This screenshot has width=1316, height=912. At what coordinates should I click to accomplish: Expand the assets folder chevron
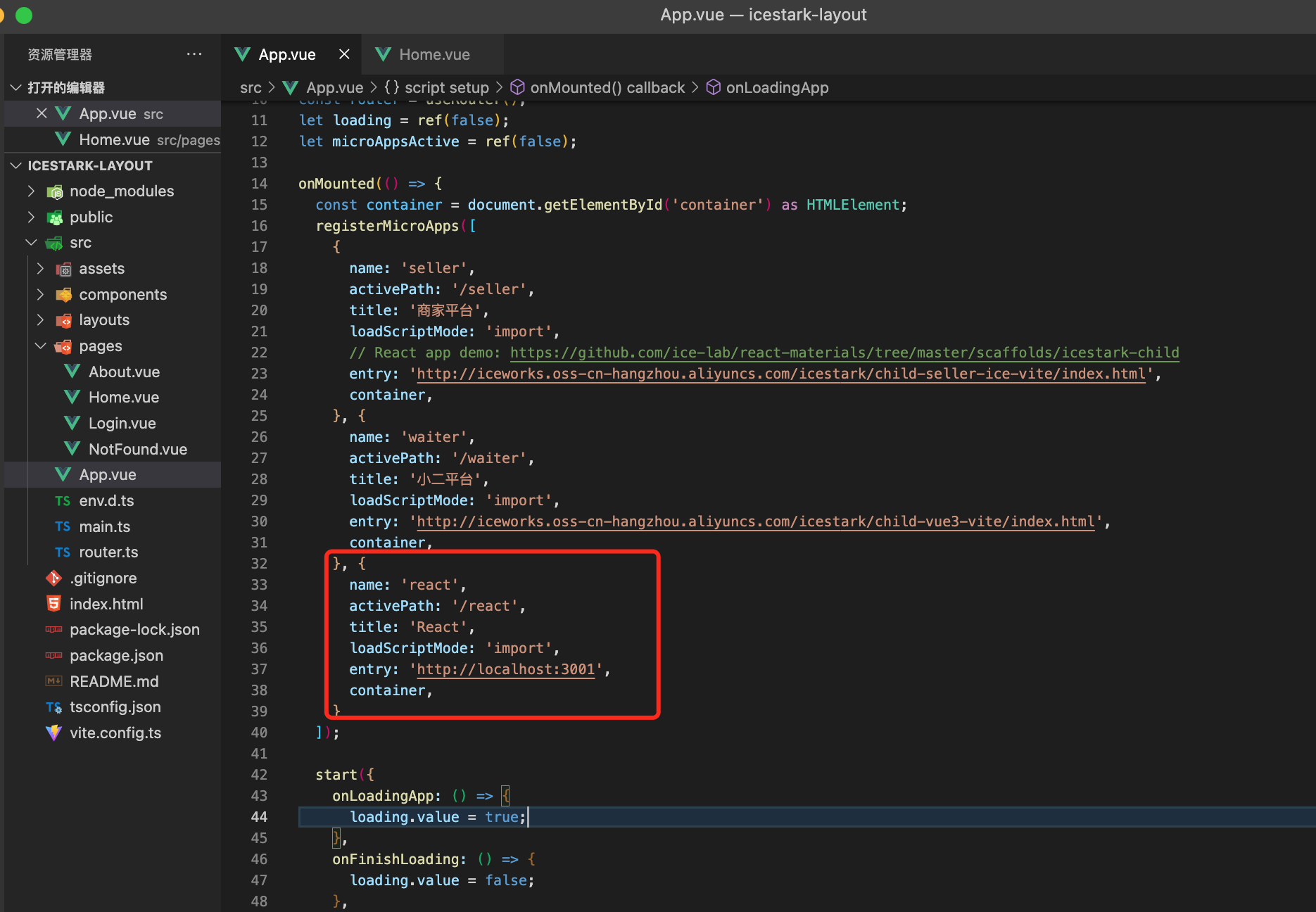tap(40, 269)
